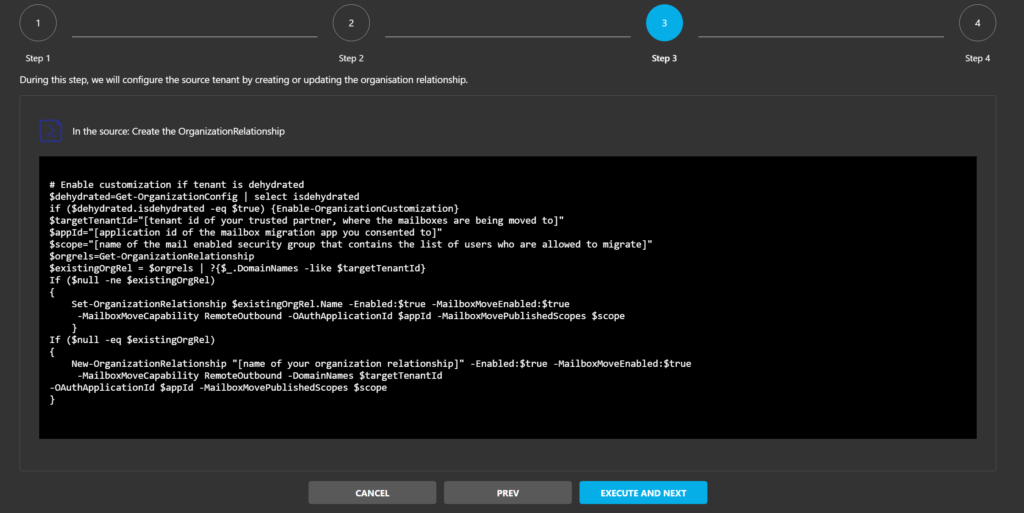Click the last '-OAuthApplicationId $appId' line
Viewport: 1024px width, 513px height.
tap(218, 388)
